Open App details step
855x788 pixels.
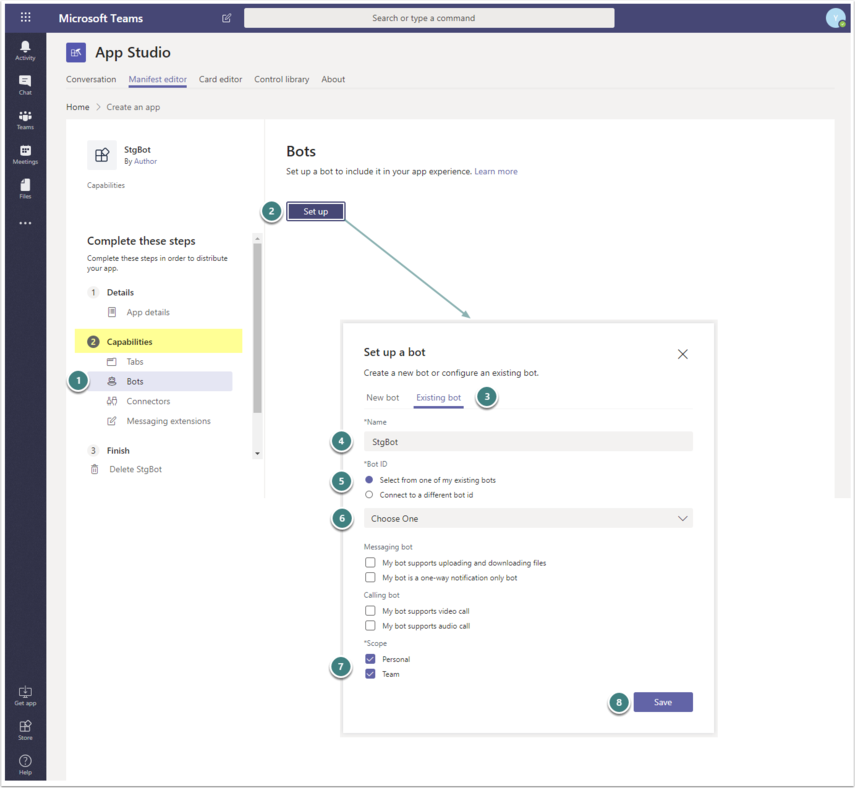[148, 312]
